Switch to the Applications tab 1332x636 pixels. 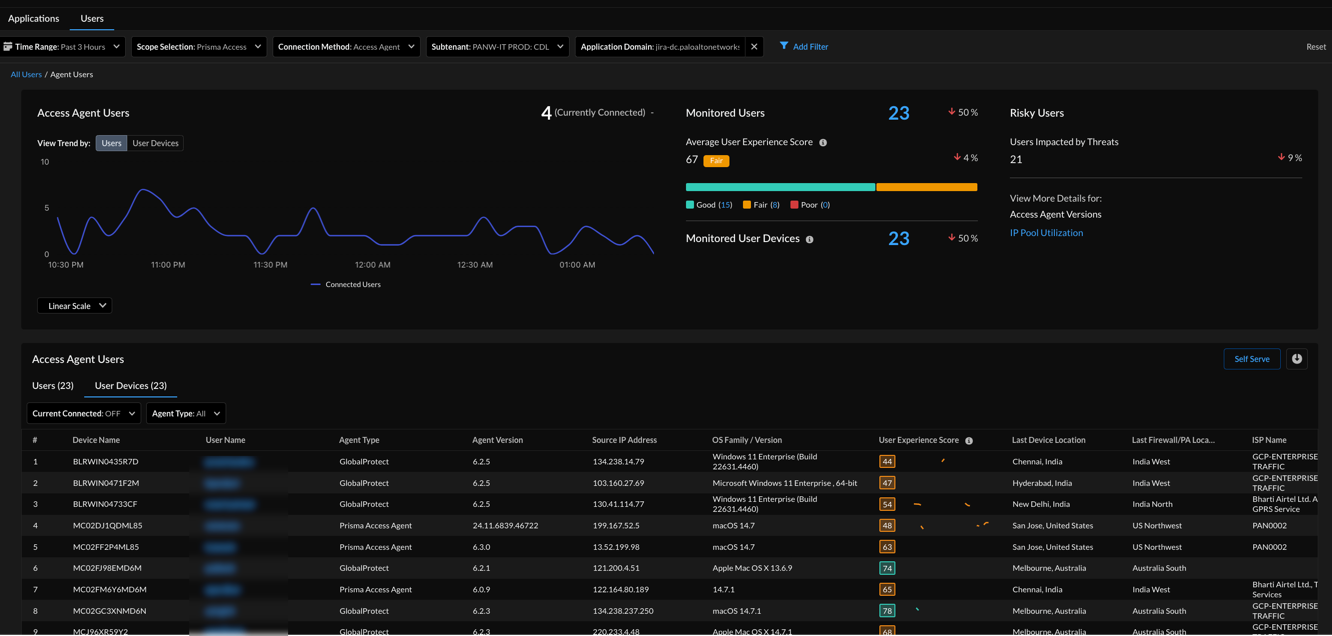coord(33,18)
